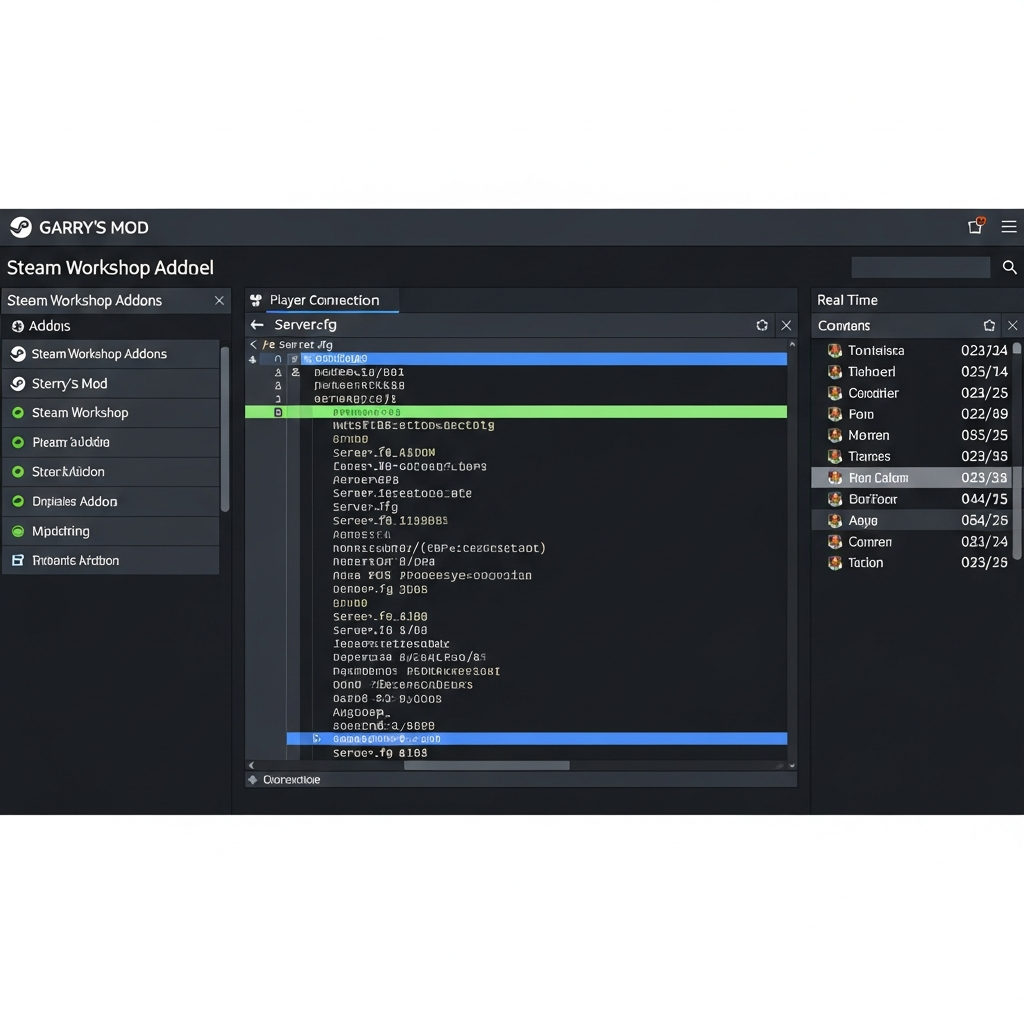
Task: Go back with Servercfg arrow
Action: [257, 325]
